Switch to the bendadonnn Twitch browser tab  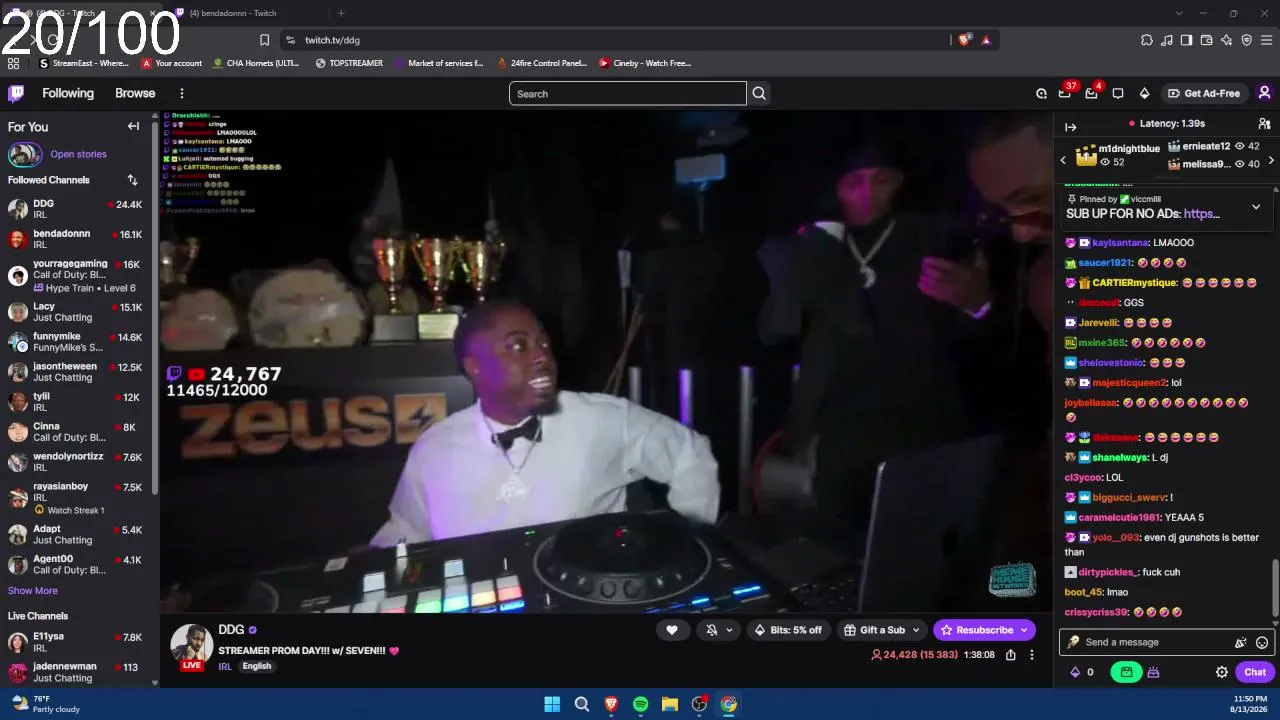247,13
